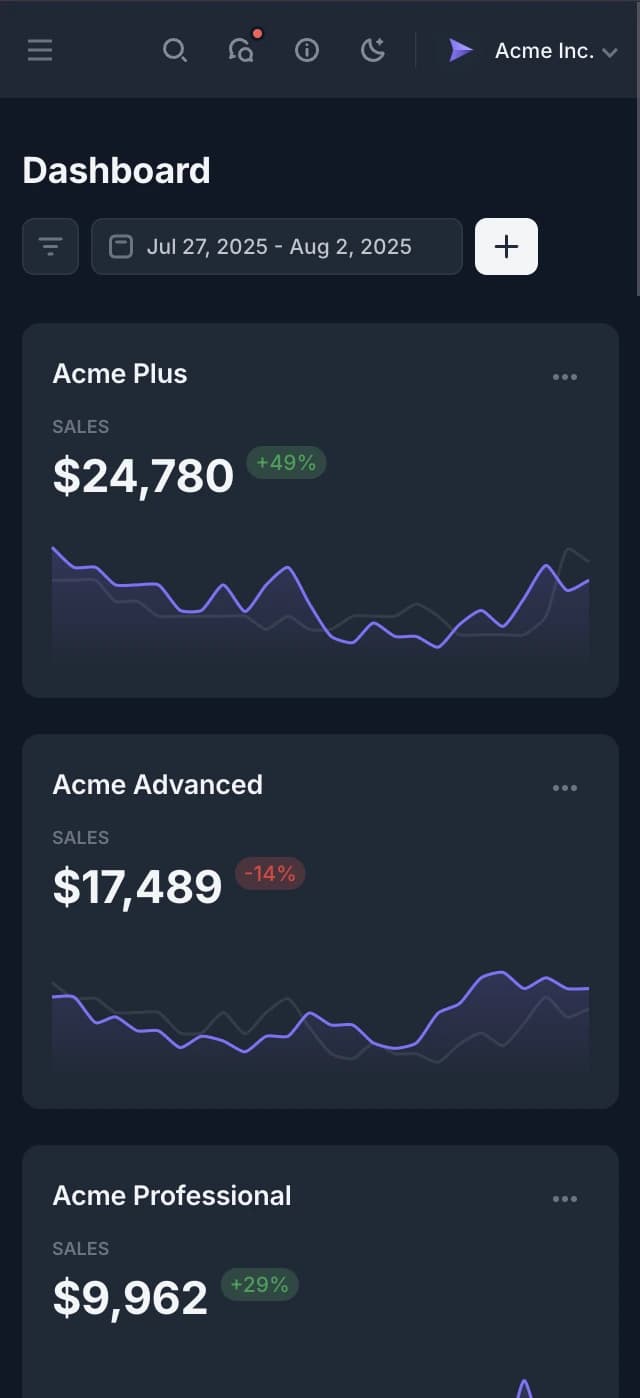Viewport: 640px width, 1398px height.
Task: Click the Acme Advanced card title
Action: click(157, 785)
